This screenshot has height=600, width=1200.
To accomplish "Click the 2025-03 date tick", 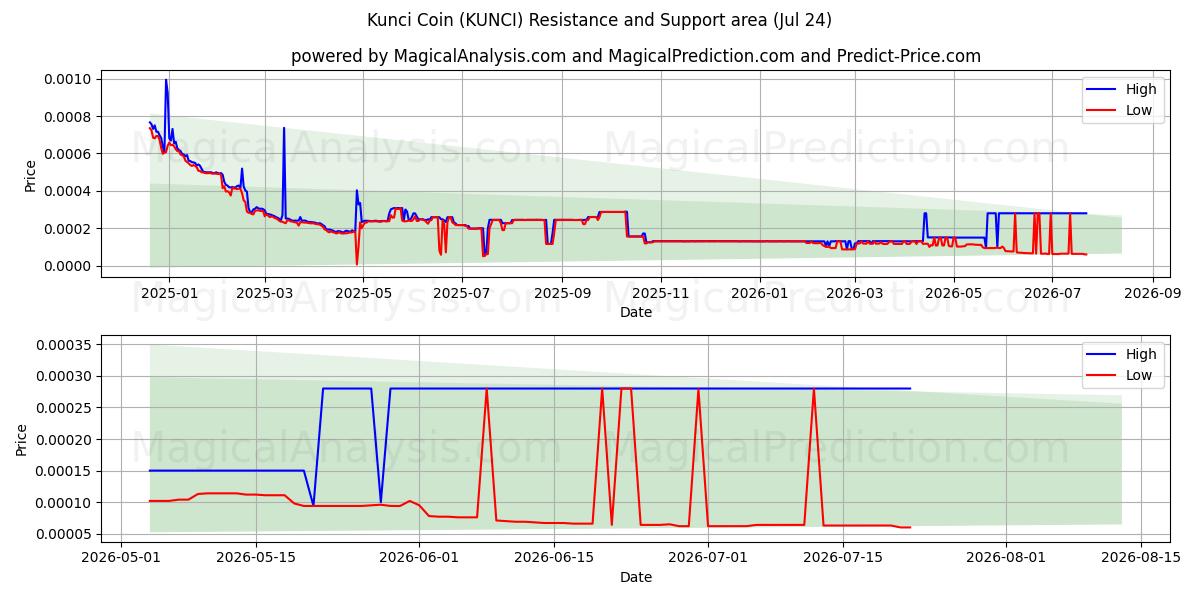I will point(265,292).
